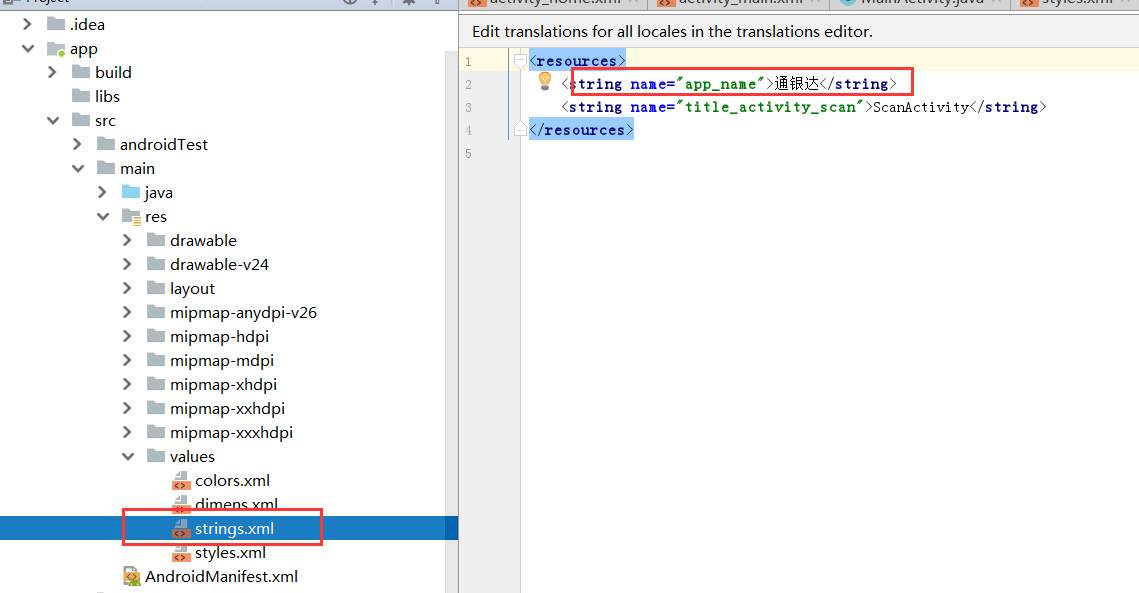1139x593 pixels.
Task: Select the libs folder label
Action: (108, 96)
